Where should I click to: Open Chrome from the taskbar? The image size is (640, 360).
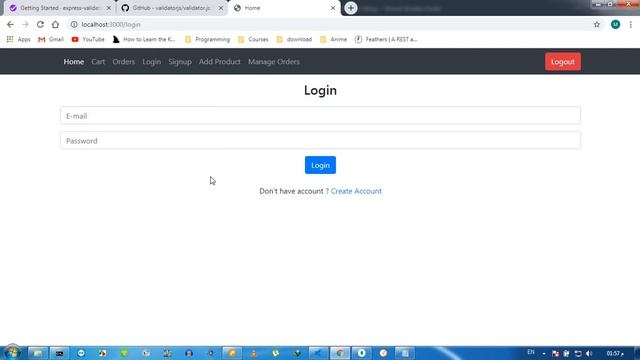[340, 353]
